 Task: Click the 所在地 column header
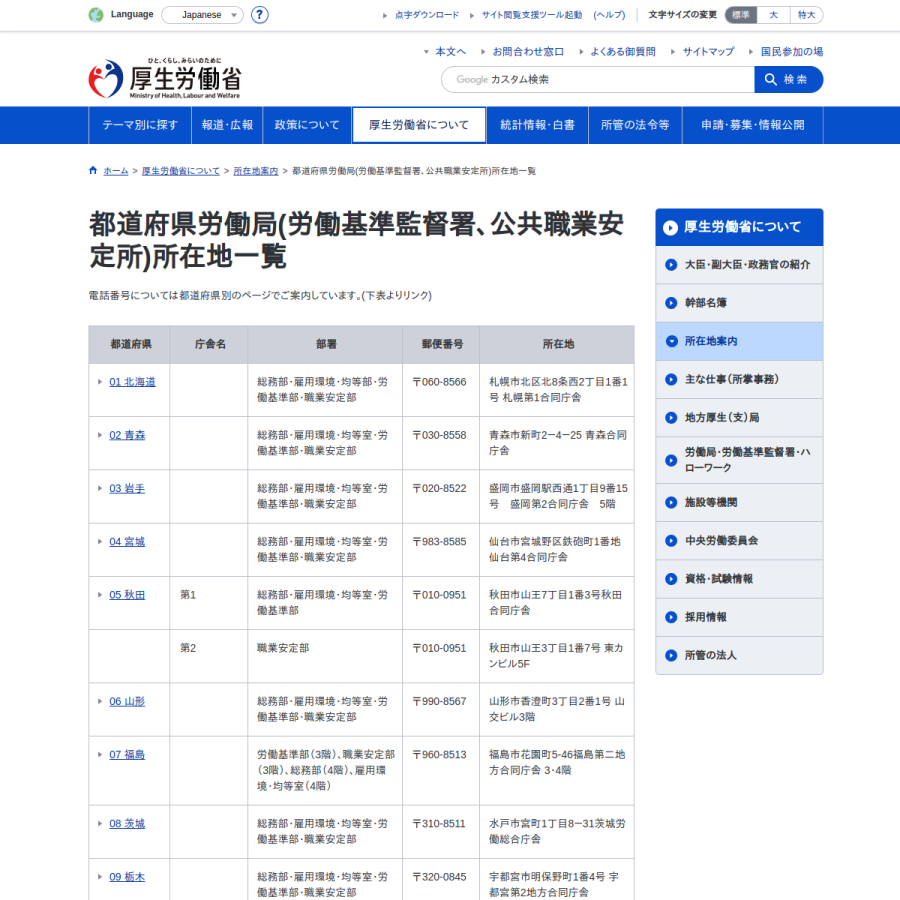click(x=558, y=344)
